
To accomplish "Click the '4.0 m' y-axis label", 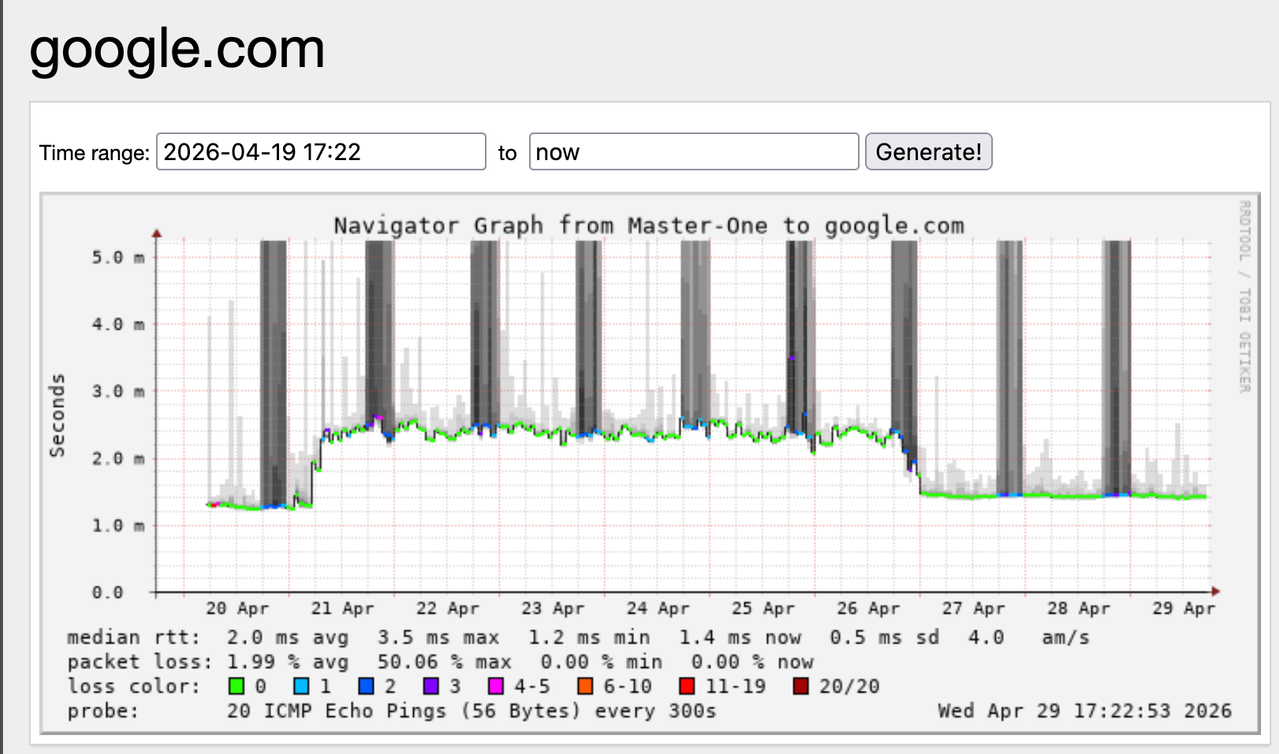I will click(x=117, y=324).
